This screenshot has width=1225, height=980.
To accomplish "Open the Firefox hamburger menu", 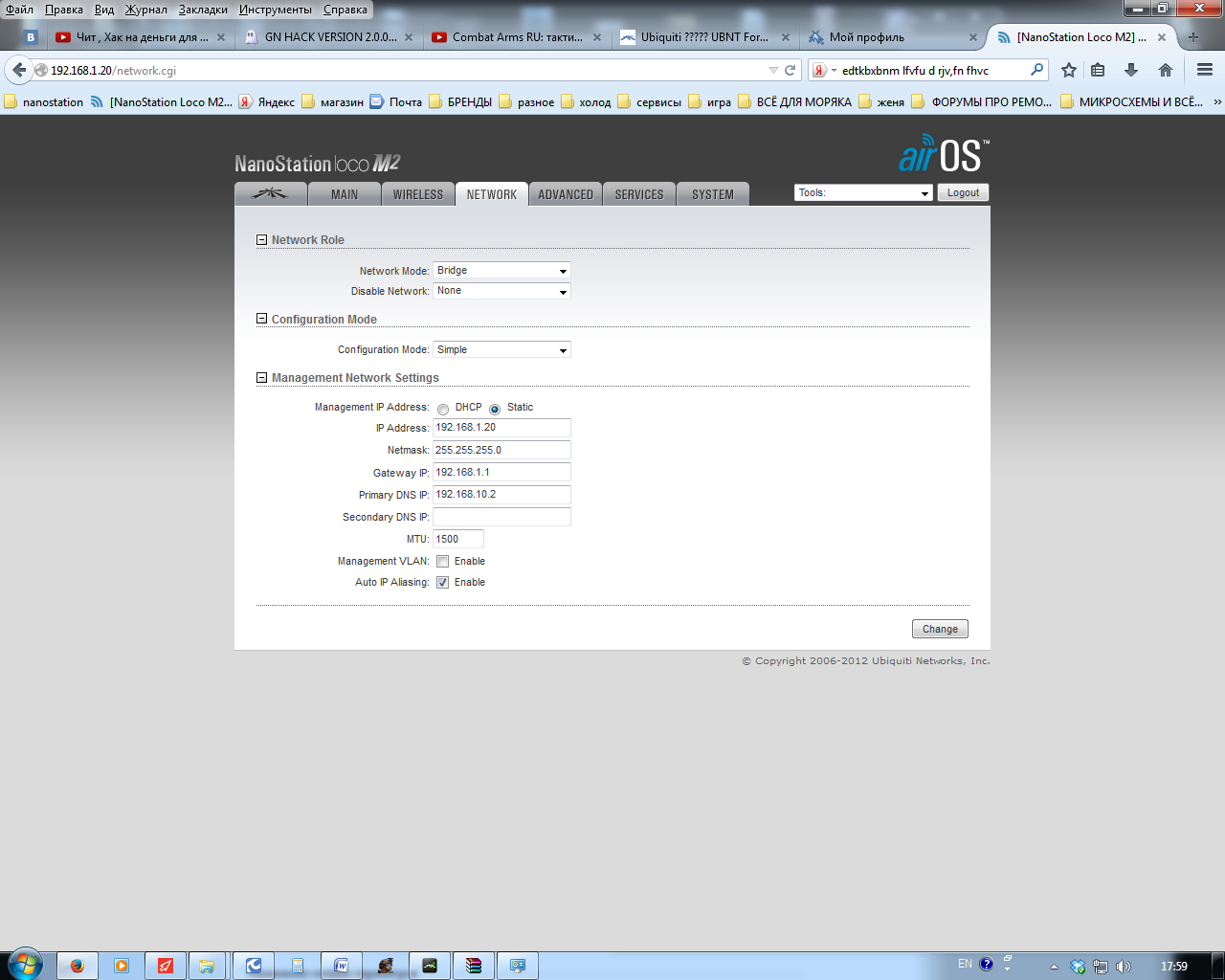I will pos(1205,70).
